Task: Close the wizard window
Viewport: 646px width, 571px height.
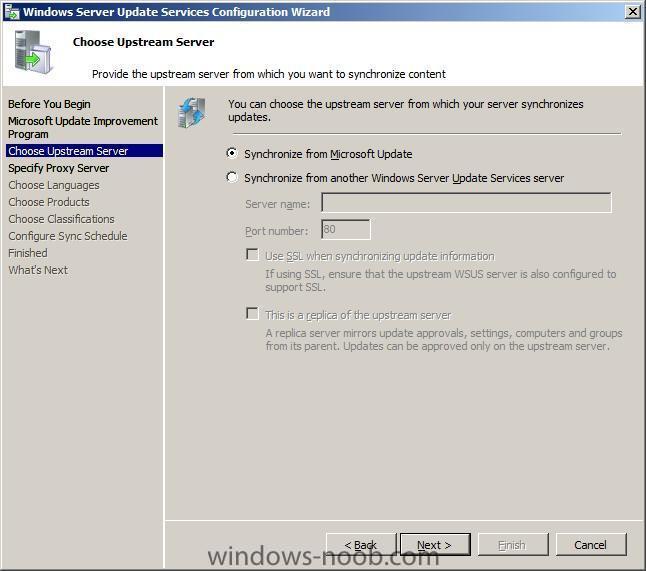Action: pyautogui.click(x=632, y=12)
